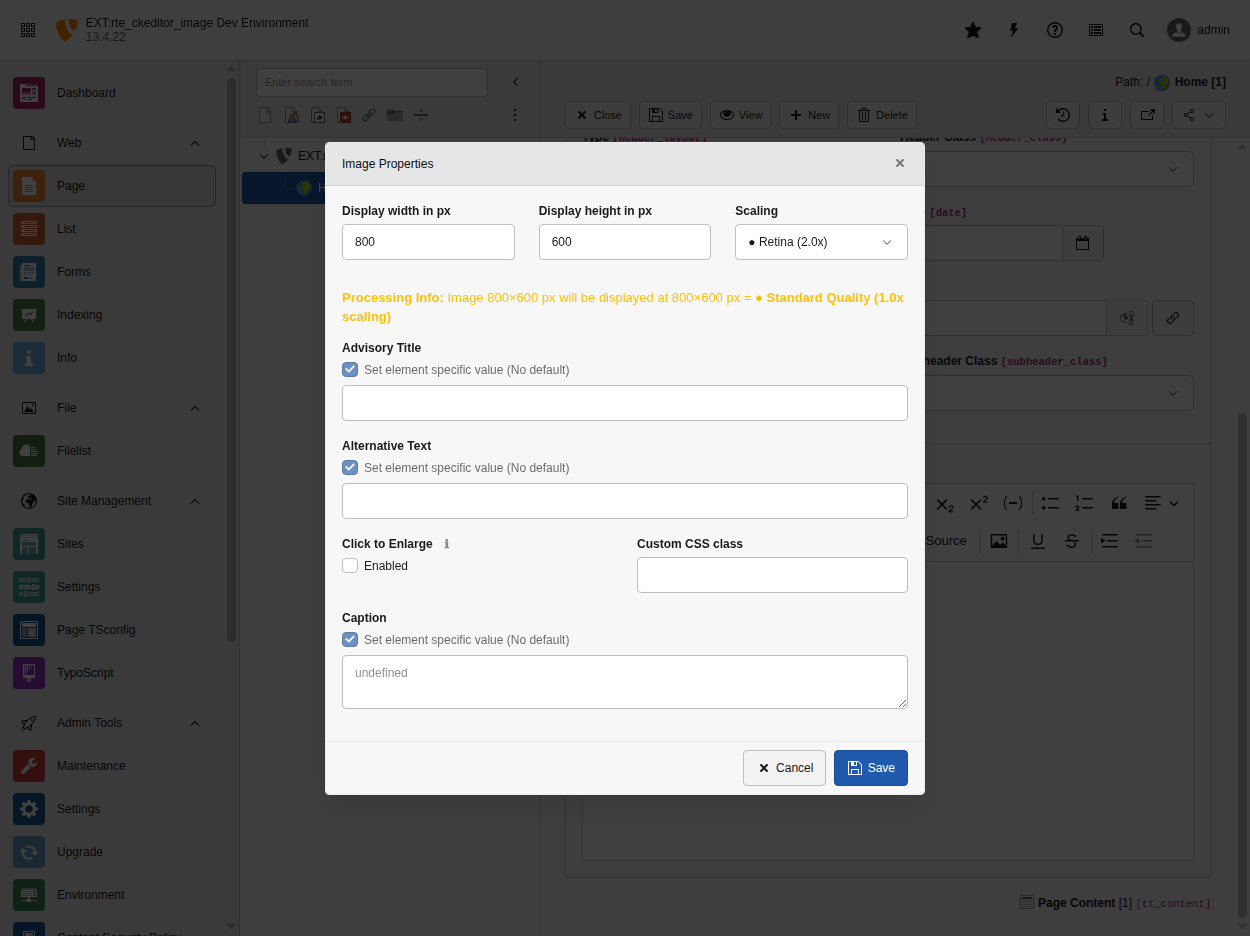Click the TYPO3 search magnifier icon

pos(1137,30)
